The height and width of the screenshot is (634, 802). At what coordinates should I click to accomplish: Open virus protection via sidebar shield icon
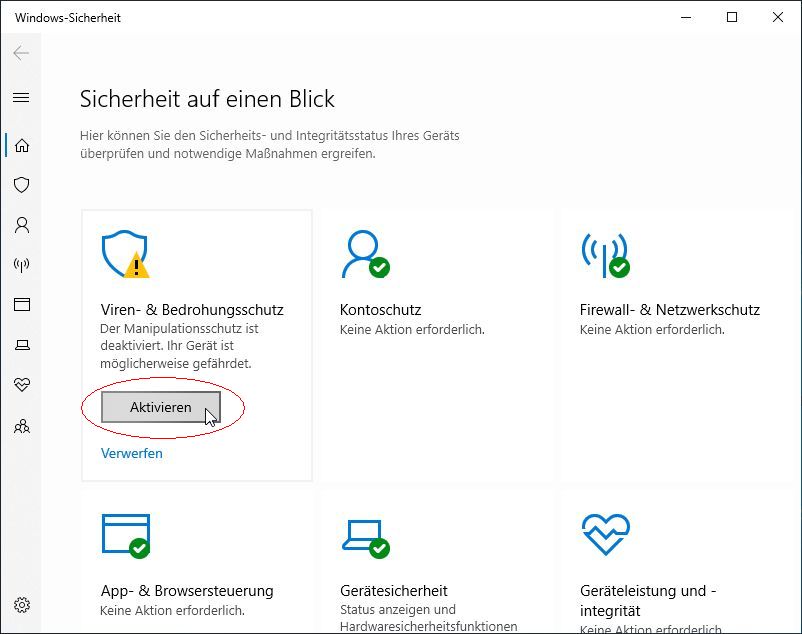pyautogui.click(x=21, y=185)
